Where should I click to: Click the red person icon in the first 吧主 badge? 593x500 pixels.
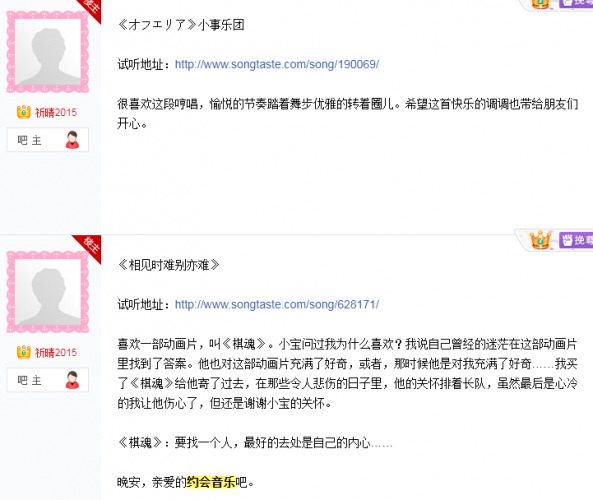click(72, 140)
